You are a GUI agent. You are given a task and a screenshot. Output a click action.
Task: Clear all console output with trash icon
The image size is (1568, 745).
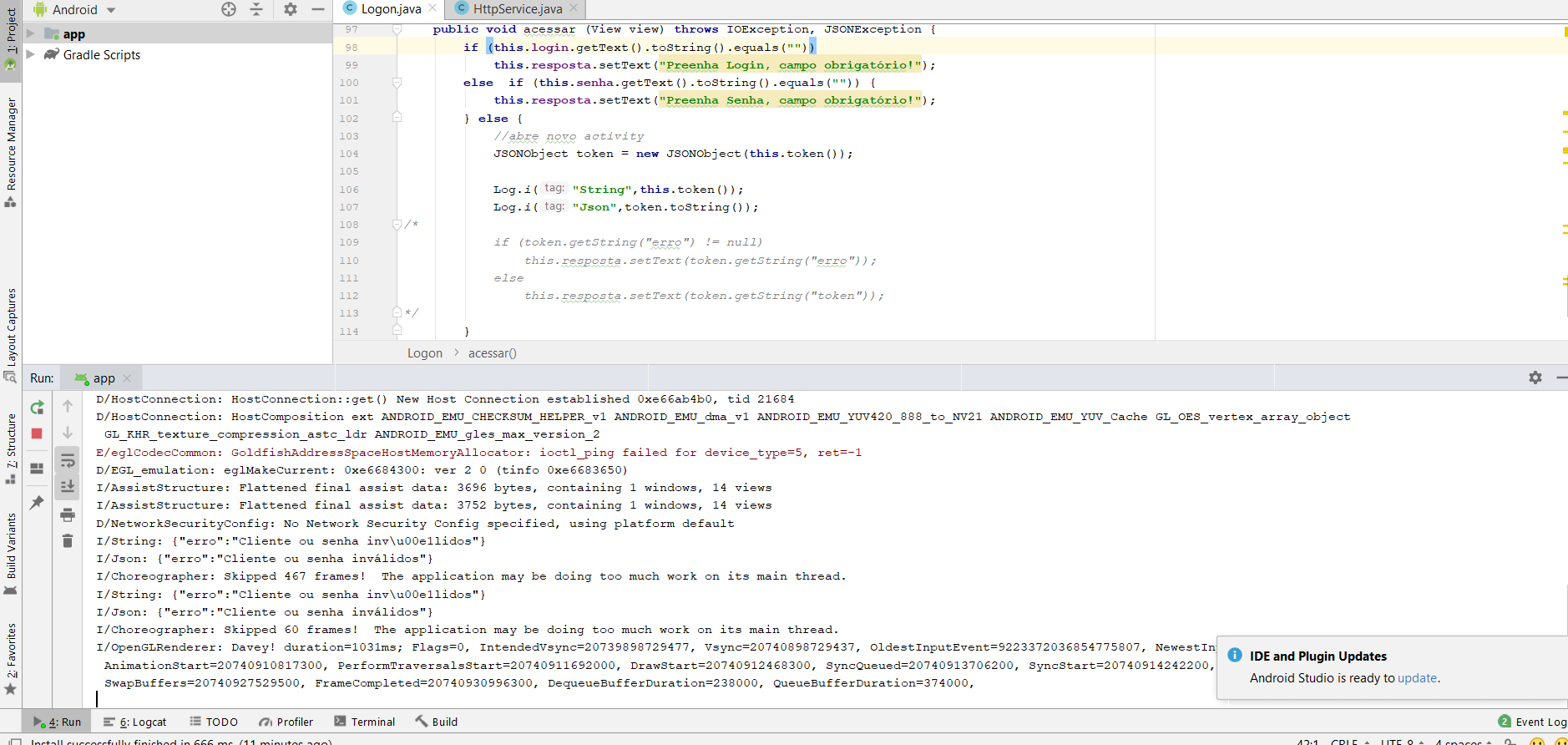68,541
